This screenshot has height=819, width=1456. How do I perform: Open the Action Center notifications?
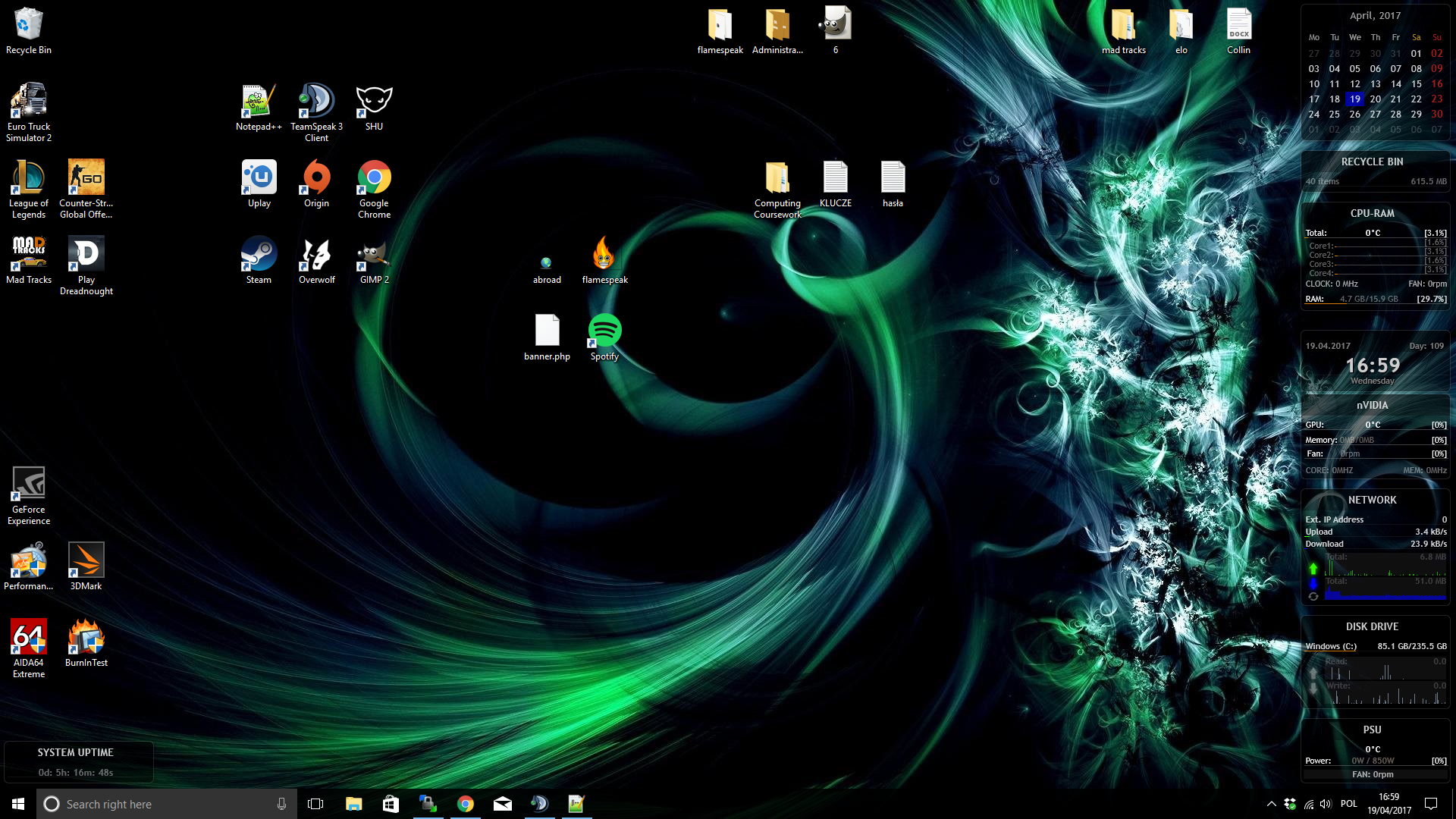(1431, 804)
